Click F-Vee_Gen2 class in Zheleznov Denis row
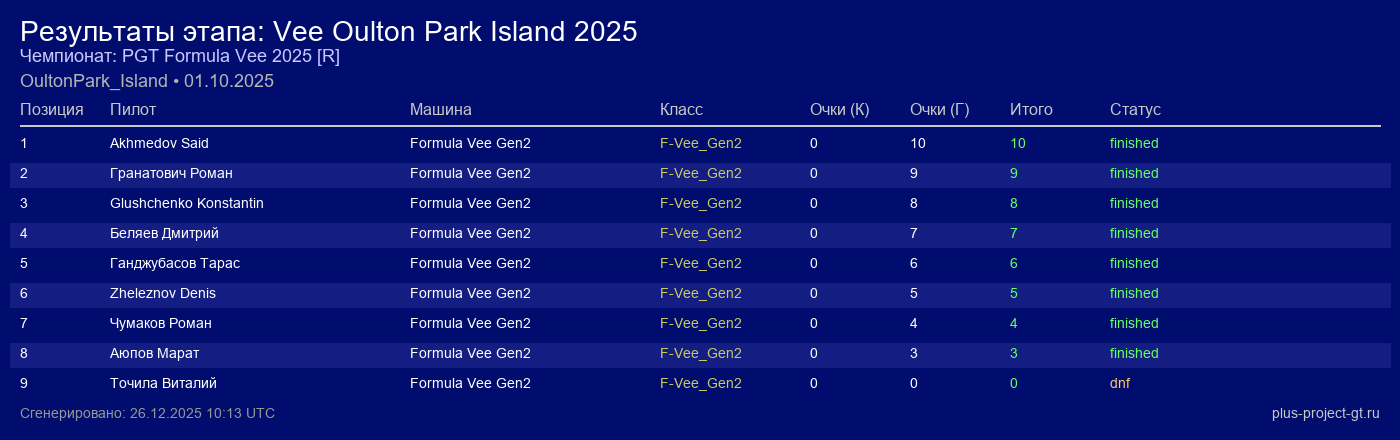Screen dimensions: 1400x440 [700, 293]
